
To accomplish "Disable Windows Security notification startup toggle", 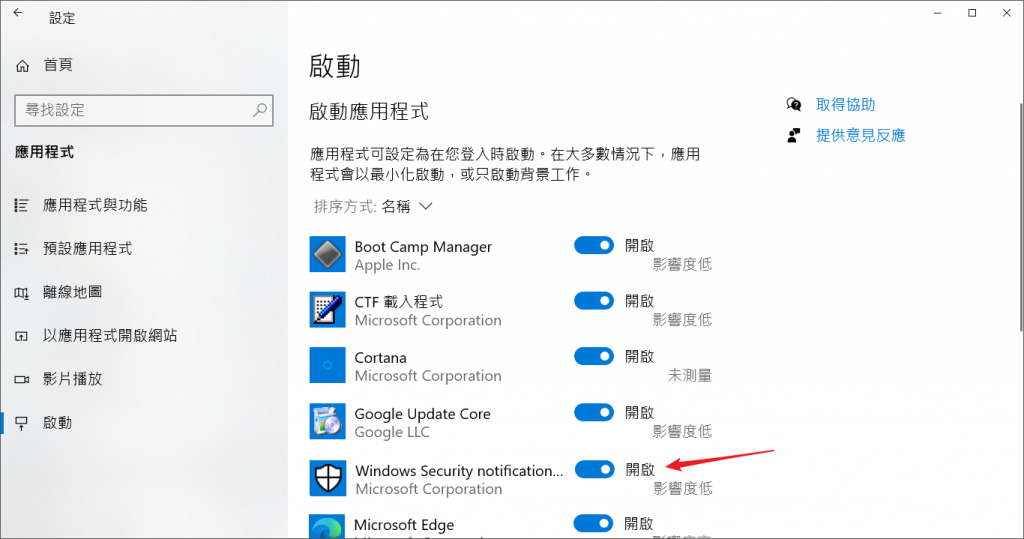I will (594, 469).
